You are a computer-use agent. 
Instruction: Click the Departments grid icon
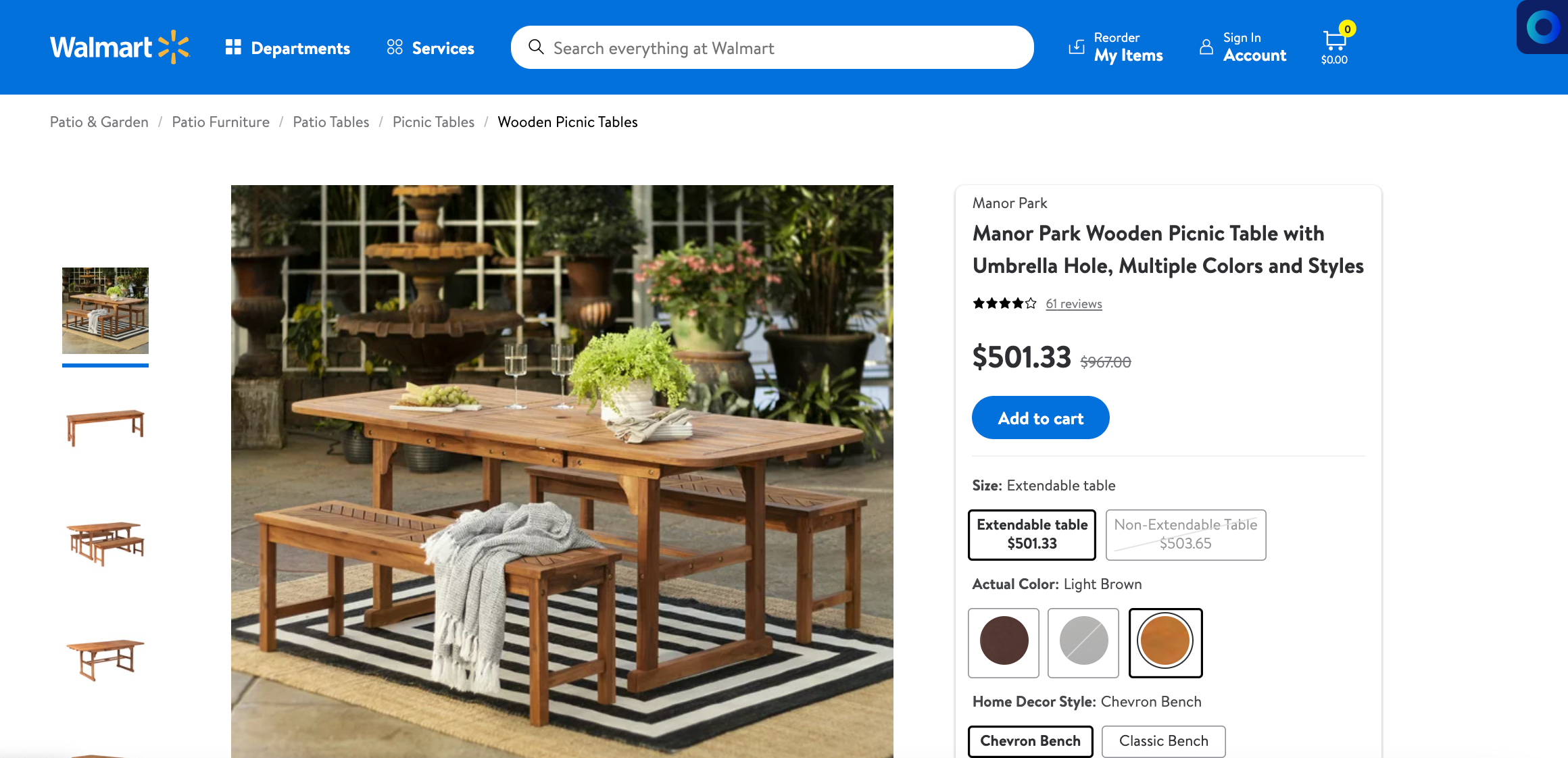coord(232,47)
